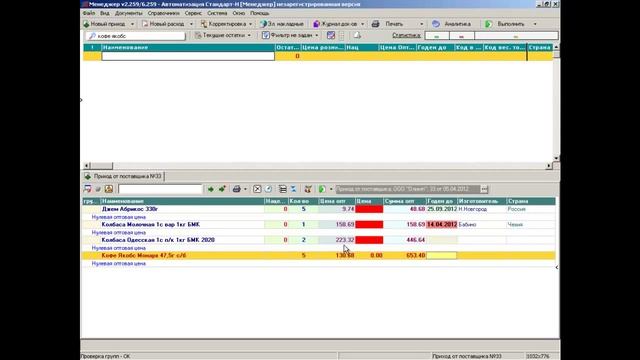Click the orange icon left of document search field
The width and height of the screenshot is (640, 360).
109,189
